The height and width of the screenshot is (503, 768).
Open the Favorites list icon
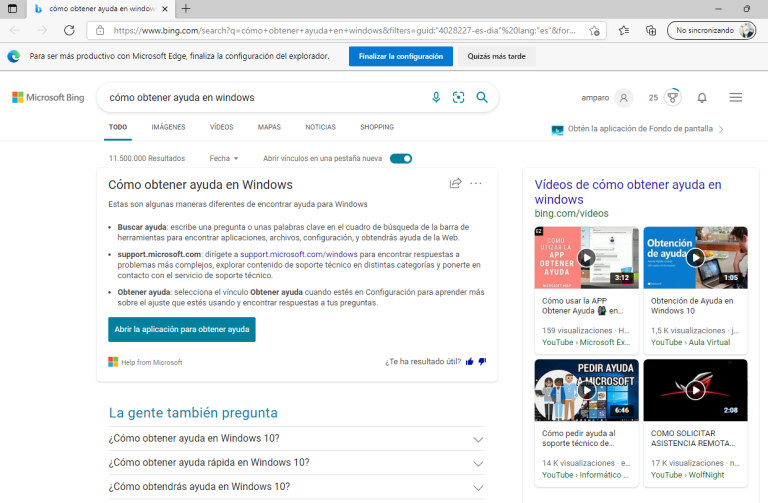(x=624, y=30)
